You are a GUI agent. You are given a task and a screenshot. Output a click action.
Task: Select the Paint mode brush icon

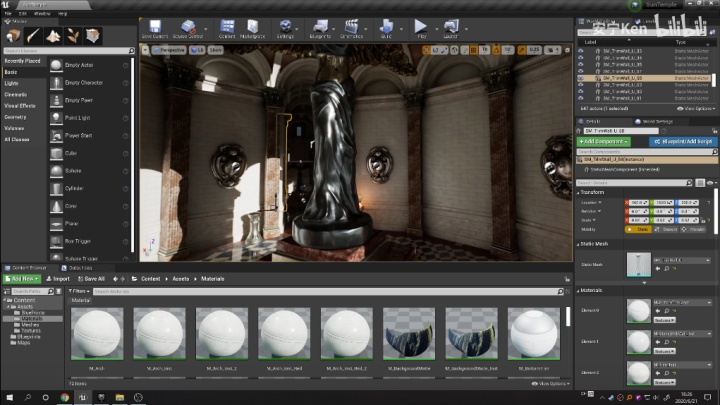(x=33, y=36)
